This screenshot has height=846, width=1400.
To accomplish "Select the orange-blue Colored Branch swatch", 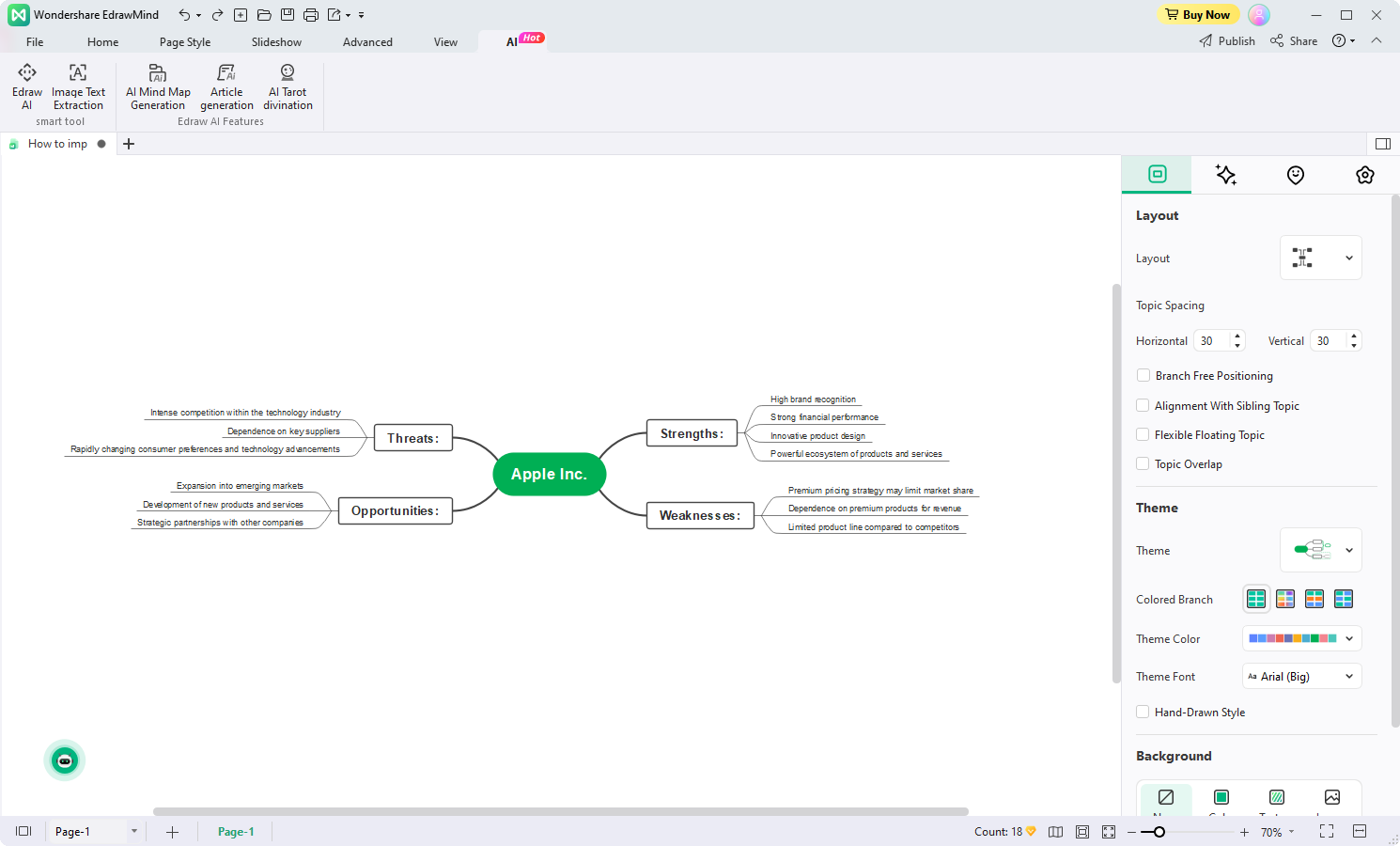I will [1314, 599].
